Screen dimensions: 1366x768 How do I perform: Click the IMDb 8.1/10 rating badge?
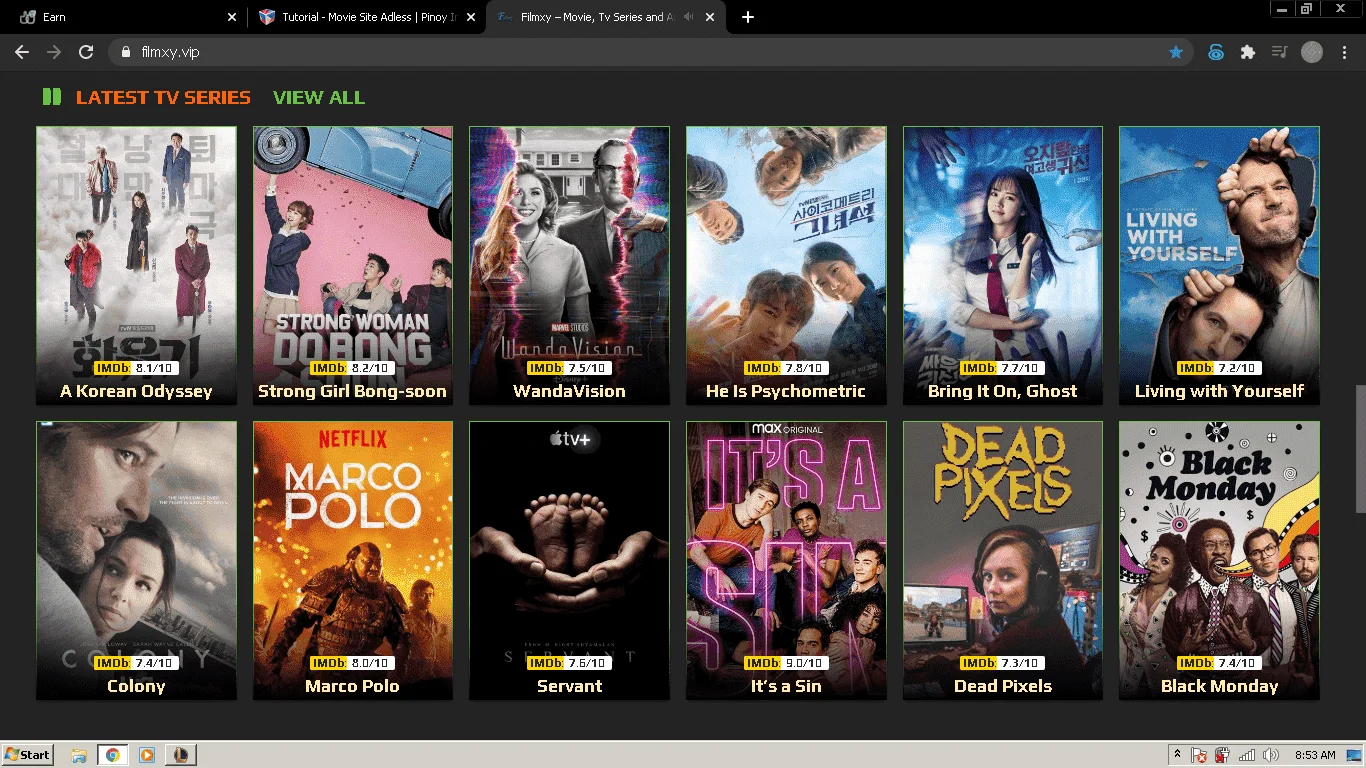(x=136, y=368)
